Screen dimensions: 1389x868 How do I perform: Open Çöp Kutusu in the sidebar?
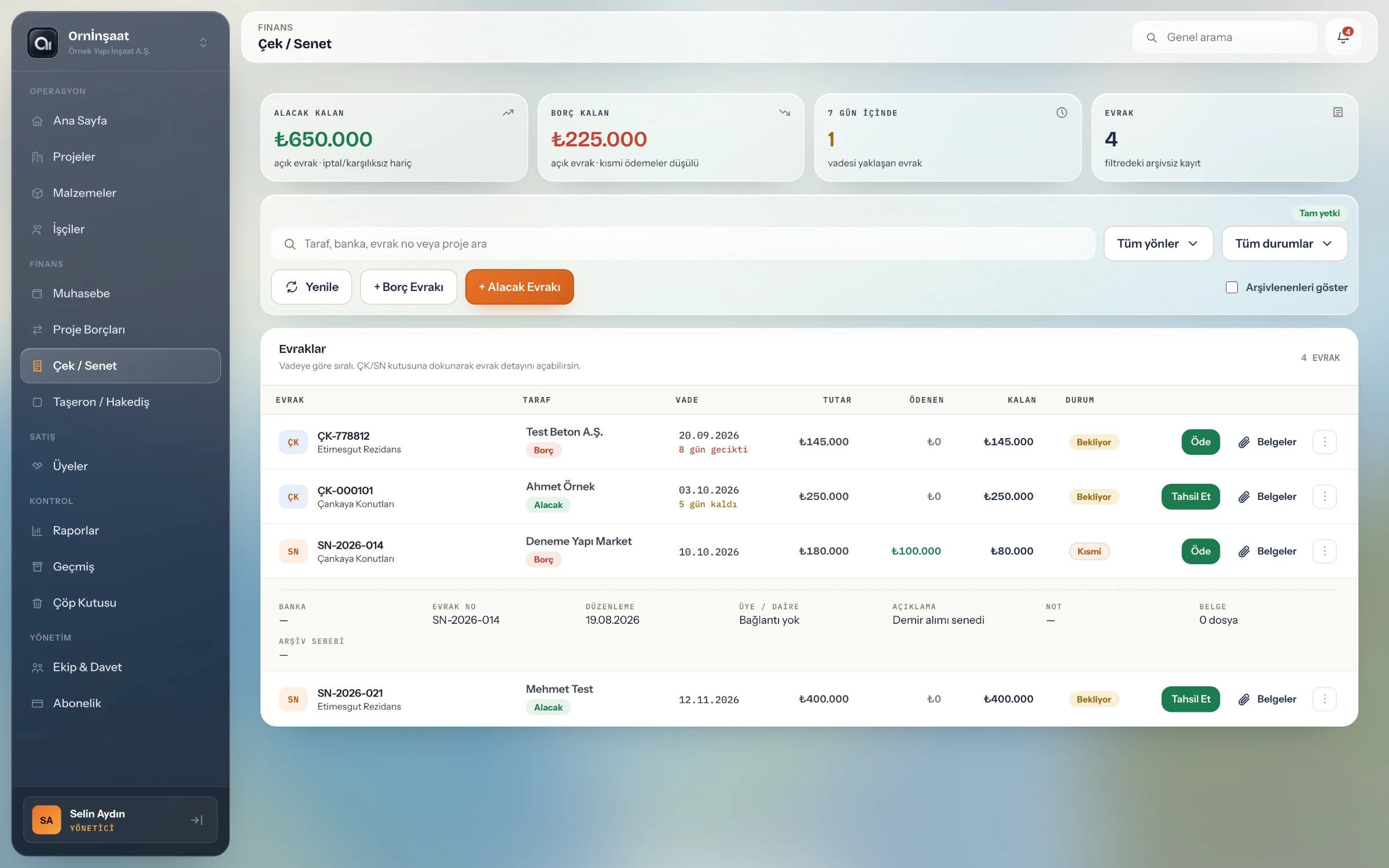tap(120, 603)
